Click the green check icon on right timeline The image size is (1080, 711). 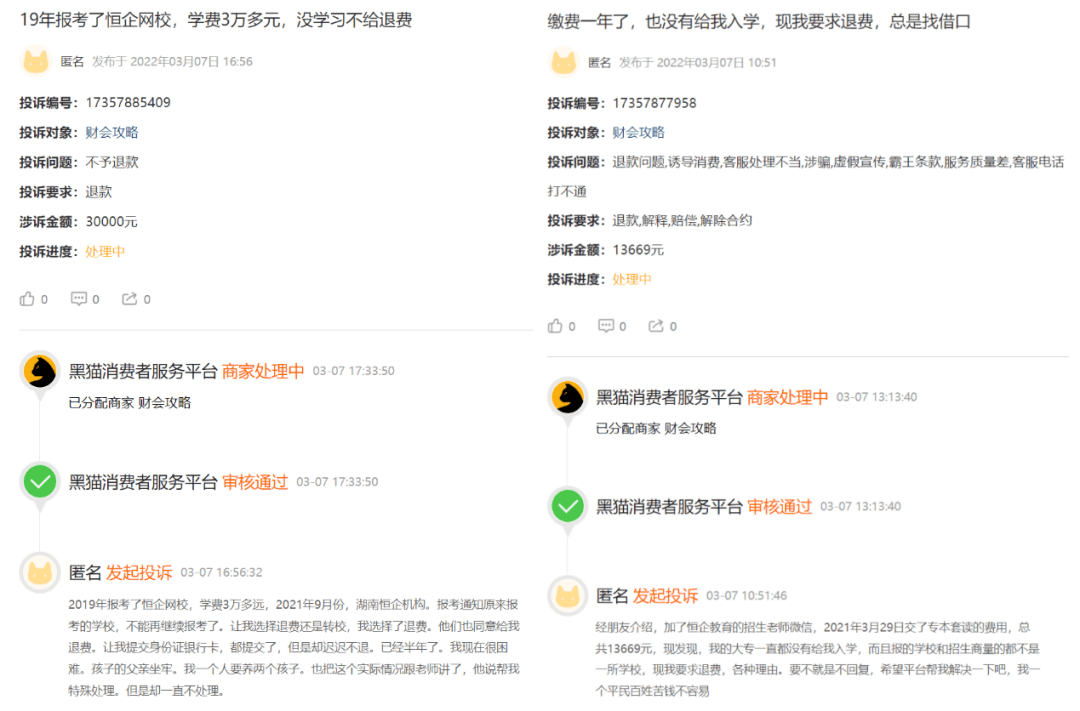567,506
